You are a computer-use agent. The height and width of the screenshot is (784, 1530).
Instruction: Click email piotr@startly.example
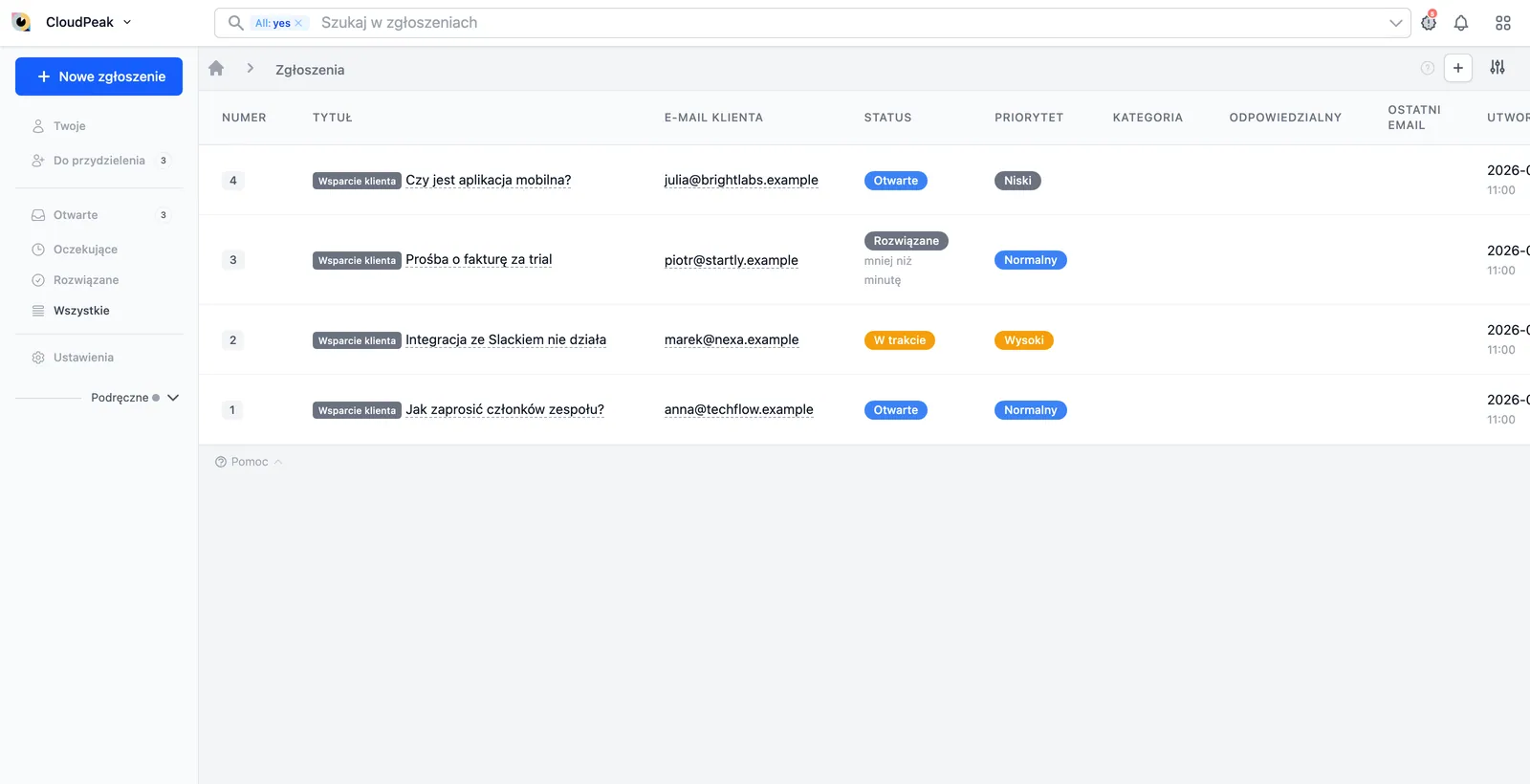[732, 260]
